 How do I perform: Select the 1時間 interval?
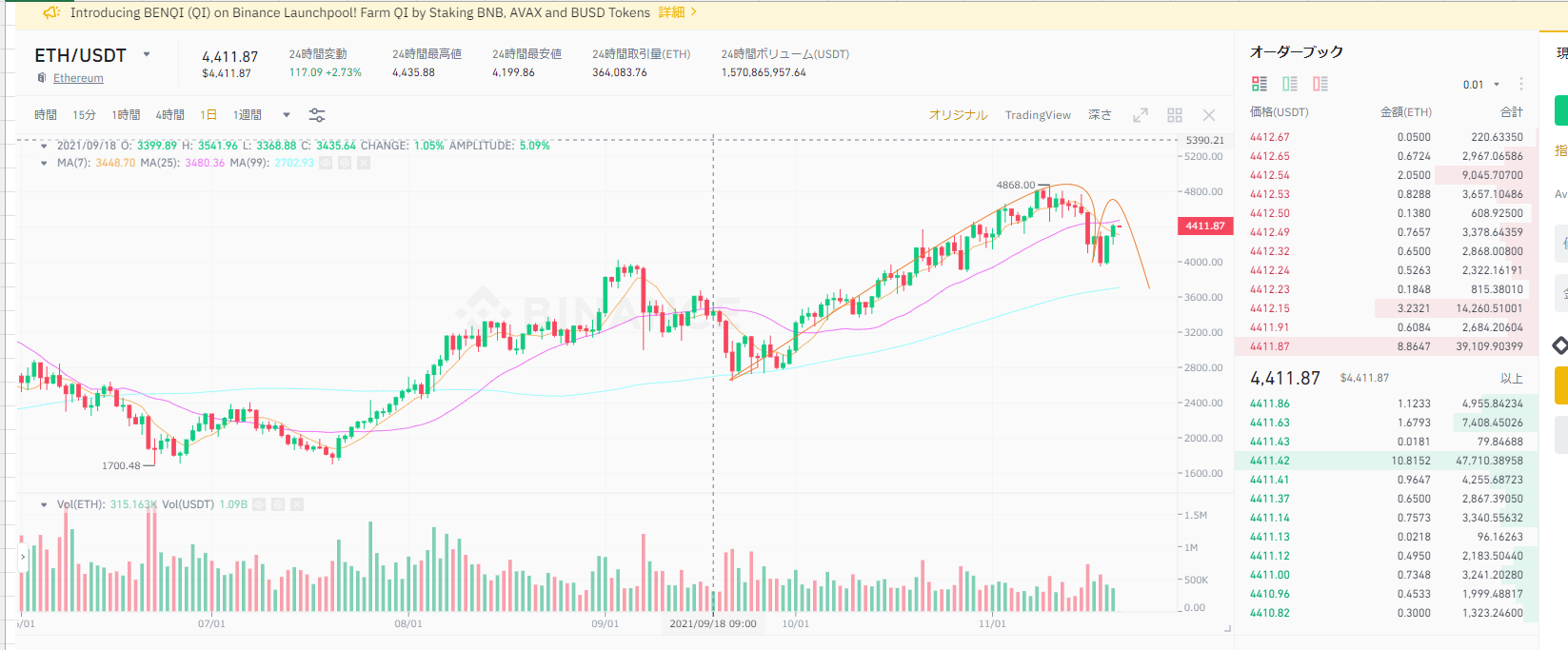pos(126,115)
